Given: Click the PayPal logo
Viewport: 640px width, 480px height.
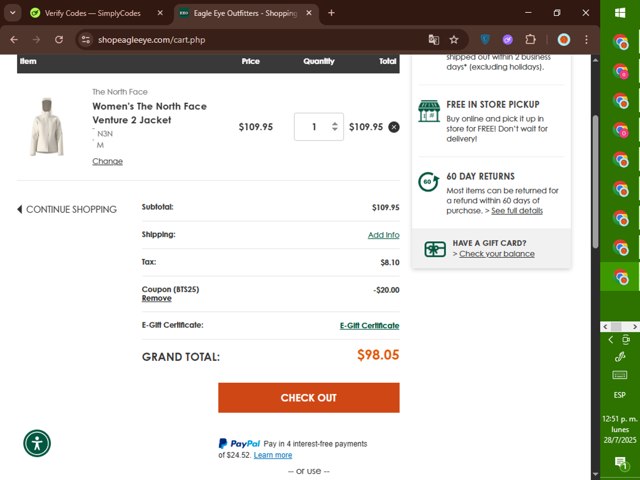Looking at the screenshot, I should coord(239,443).
